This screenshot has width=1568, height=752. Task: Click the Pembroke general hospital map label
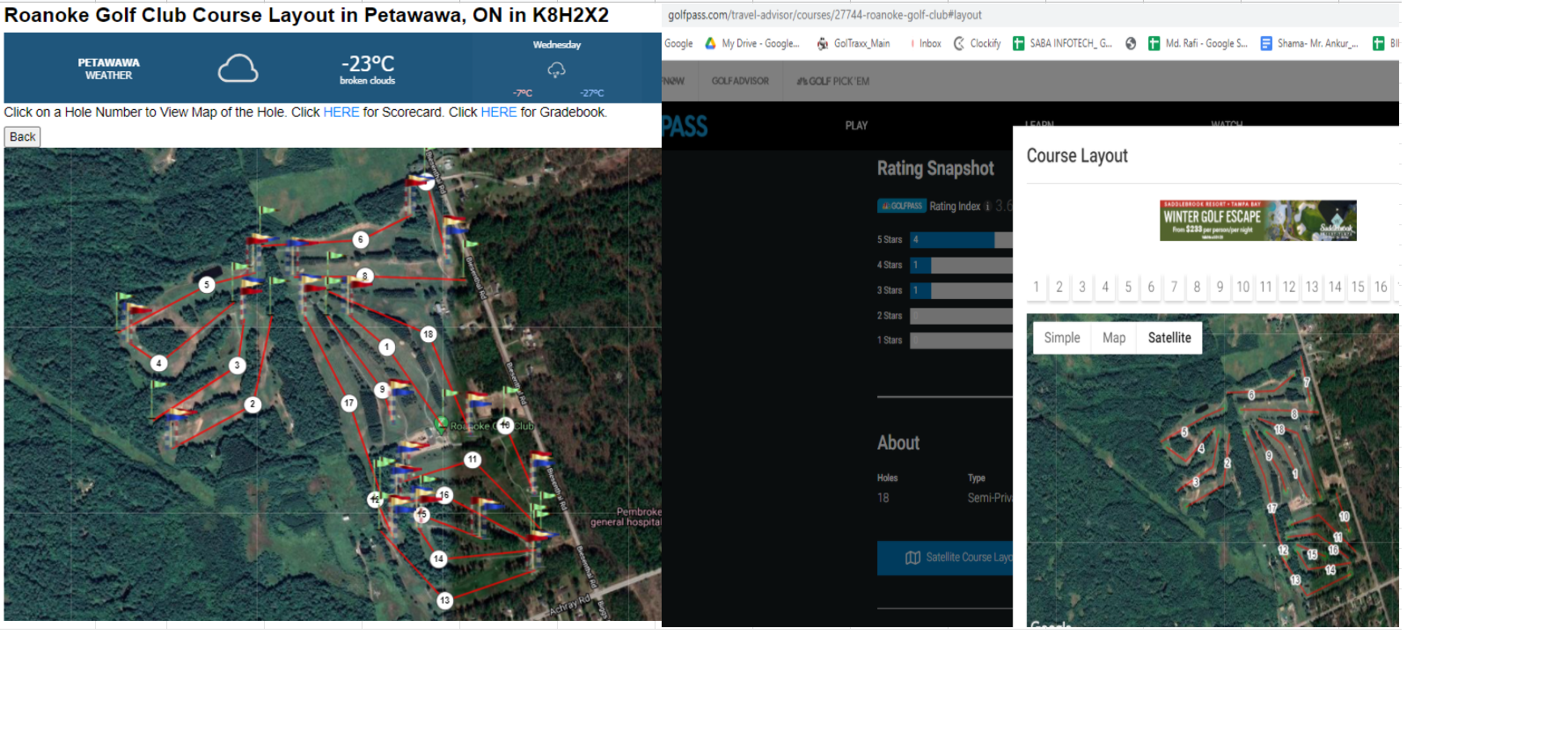tap(626, 517)
